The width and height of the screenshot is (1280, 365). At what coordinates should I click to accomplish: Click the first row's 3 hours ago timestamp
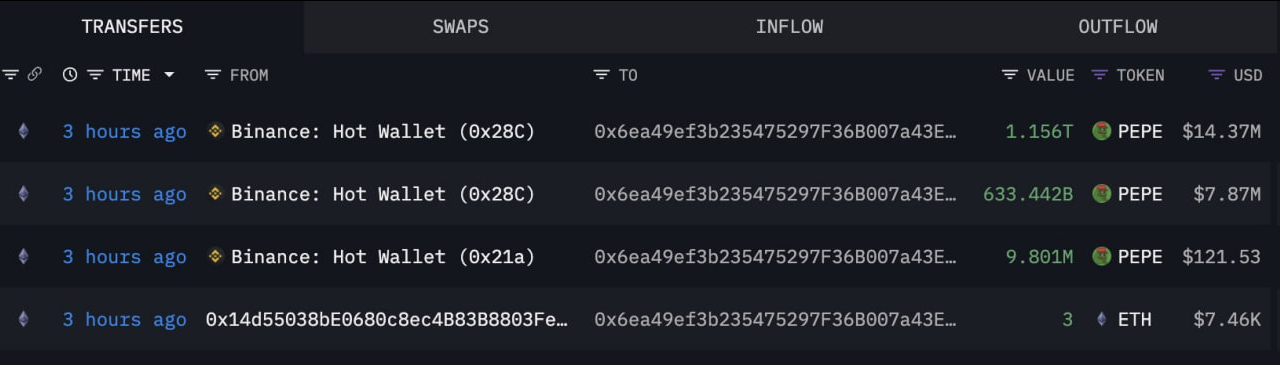pyautogui.click(x=125, y=132)
